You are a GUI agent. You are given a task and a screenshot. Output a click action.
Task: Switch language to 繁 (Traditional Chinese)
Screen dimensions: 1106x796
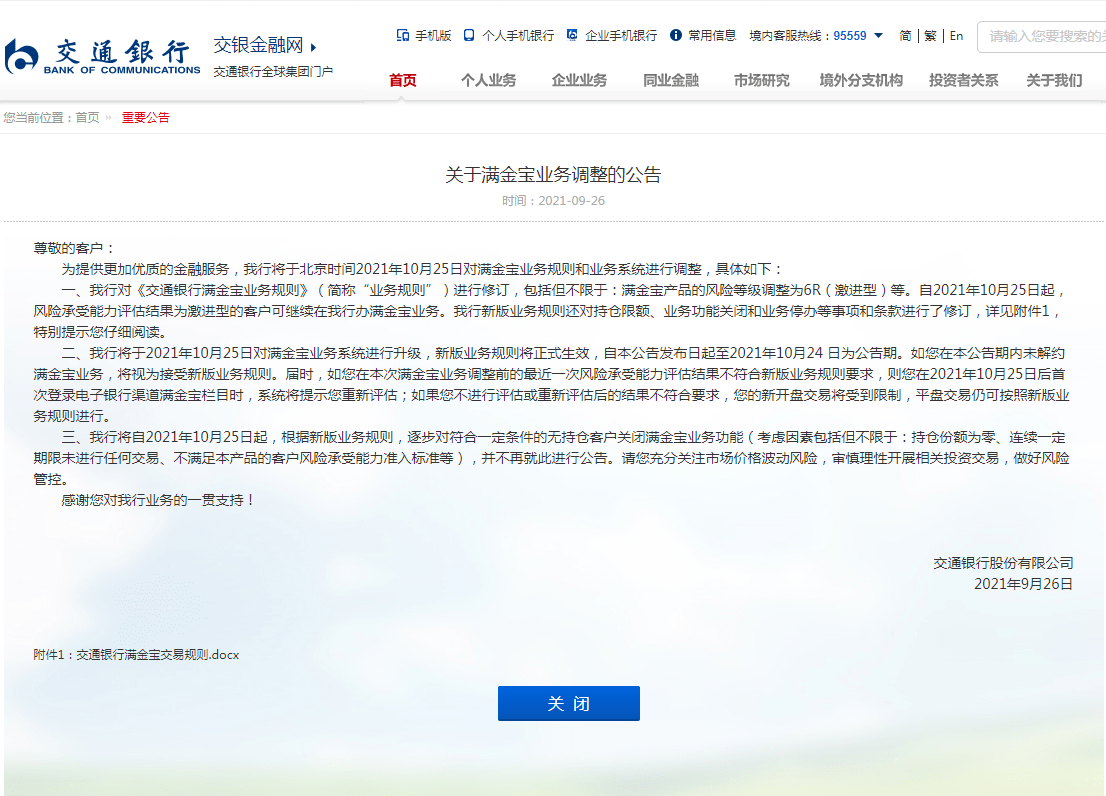click(930, 36)
